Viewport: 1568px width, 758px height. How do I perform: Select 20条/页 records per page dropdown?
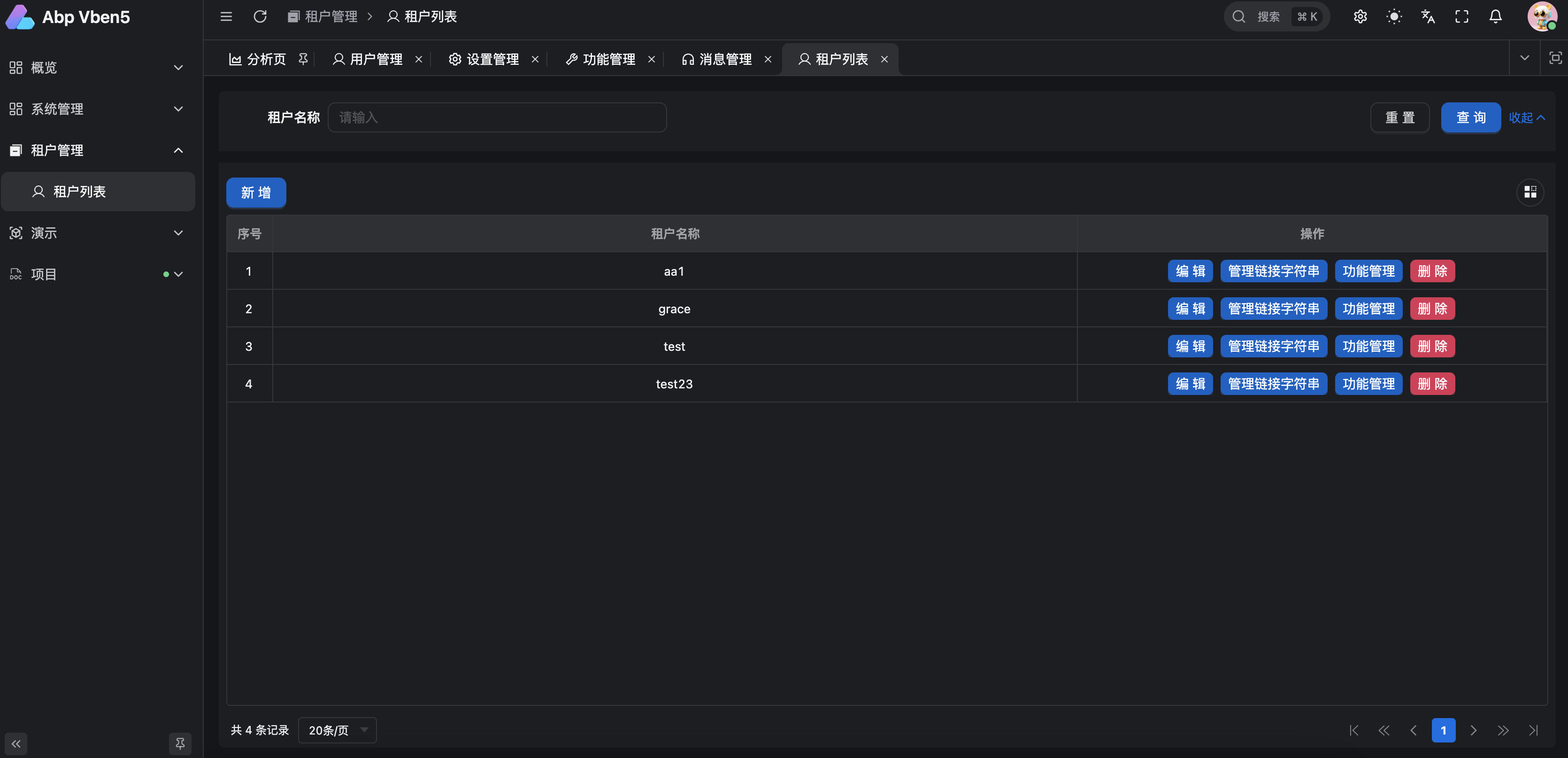coord(336,730)
